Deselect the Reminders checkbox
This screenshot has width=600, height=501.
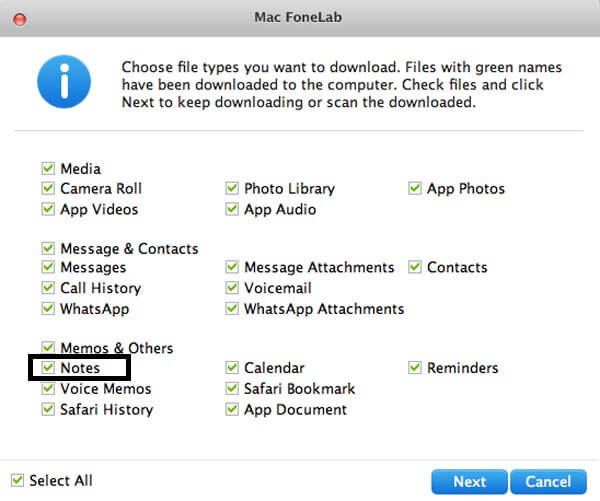pos(415,367)
